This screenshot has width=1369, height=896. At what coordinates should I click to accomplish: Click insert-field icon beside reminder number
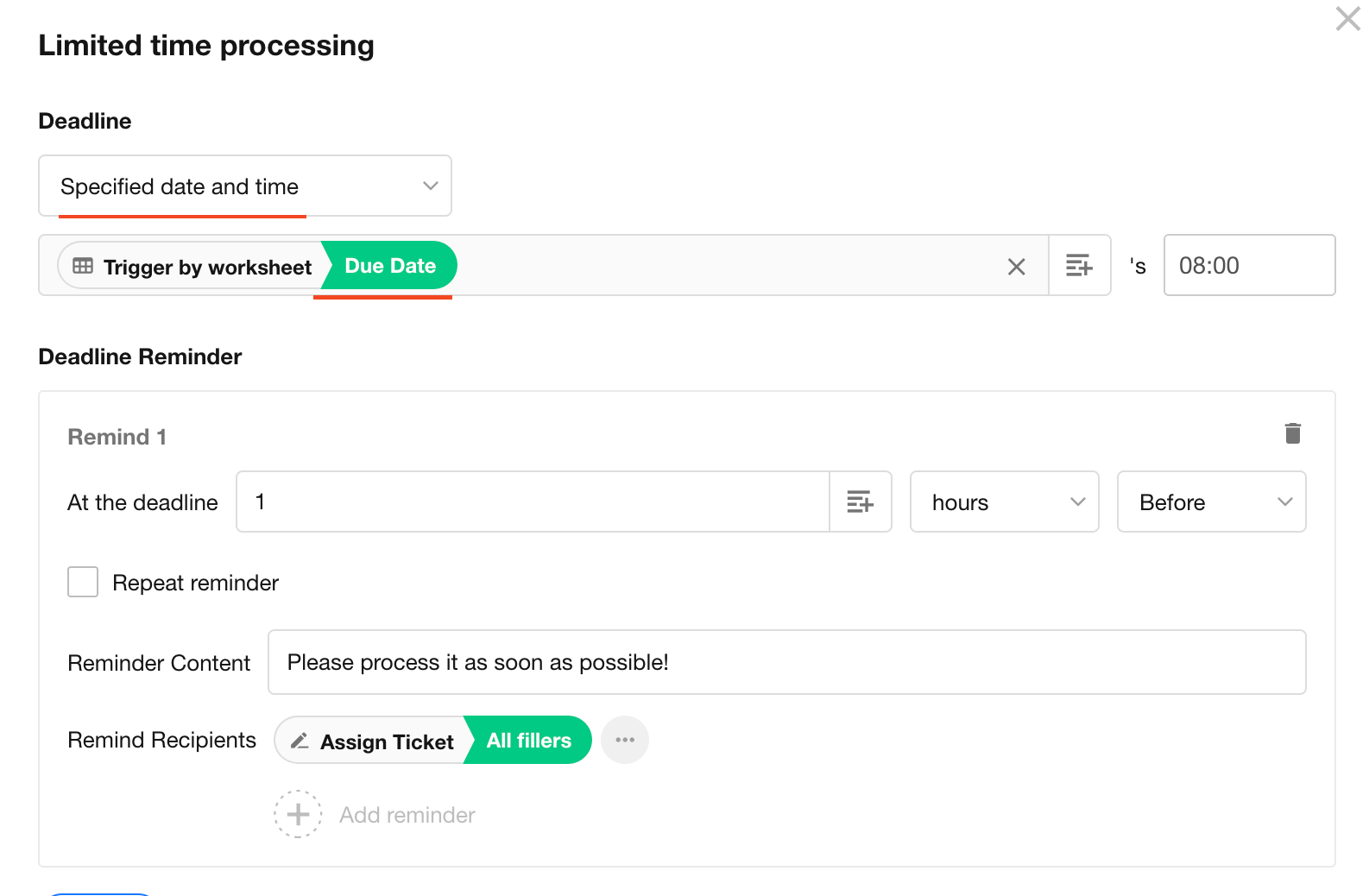860,502
